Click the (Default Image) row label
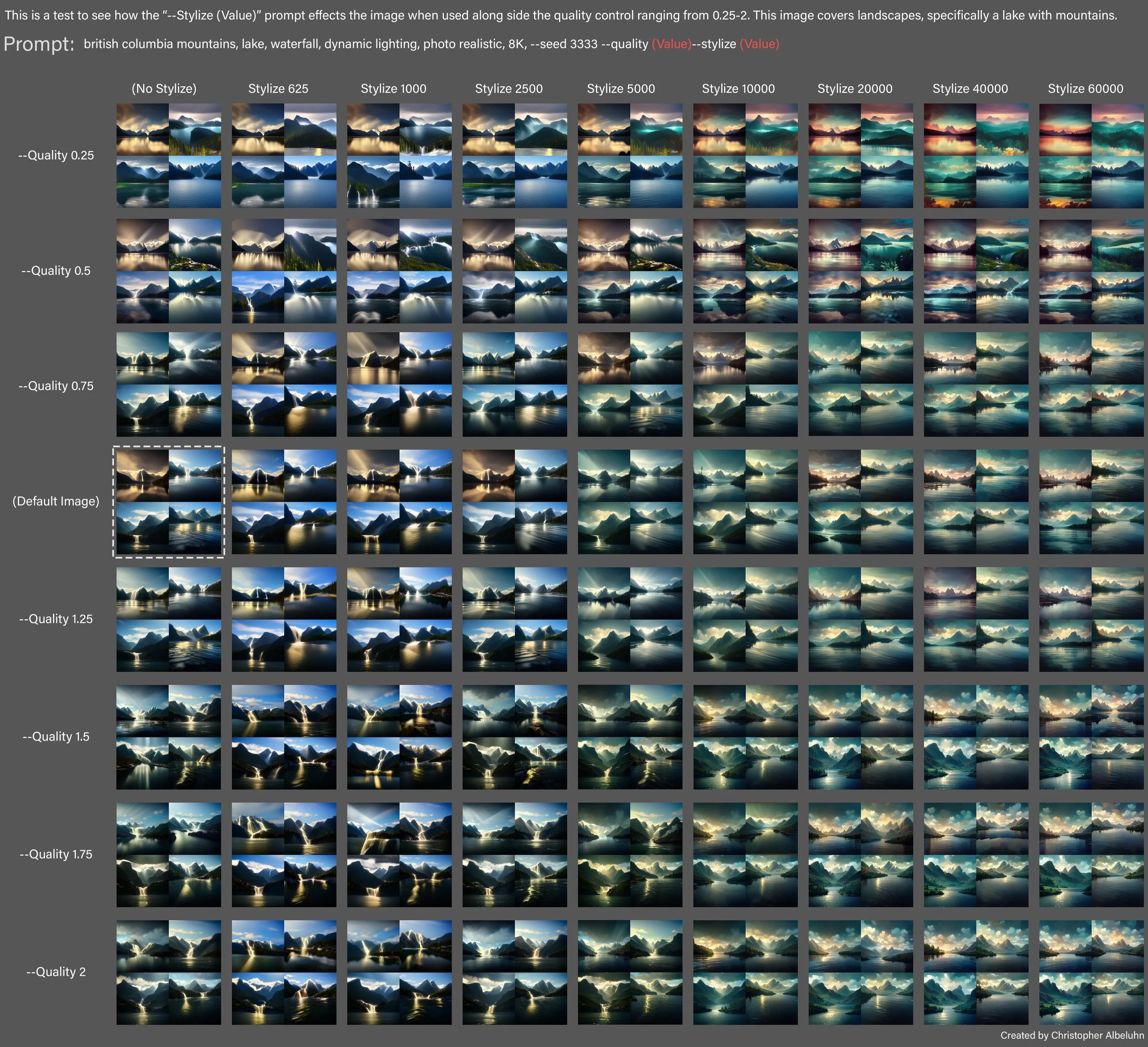1148x1047 pixels. click(56, 501)
